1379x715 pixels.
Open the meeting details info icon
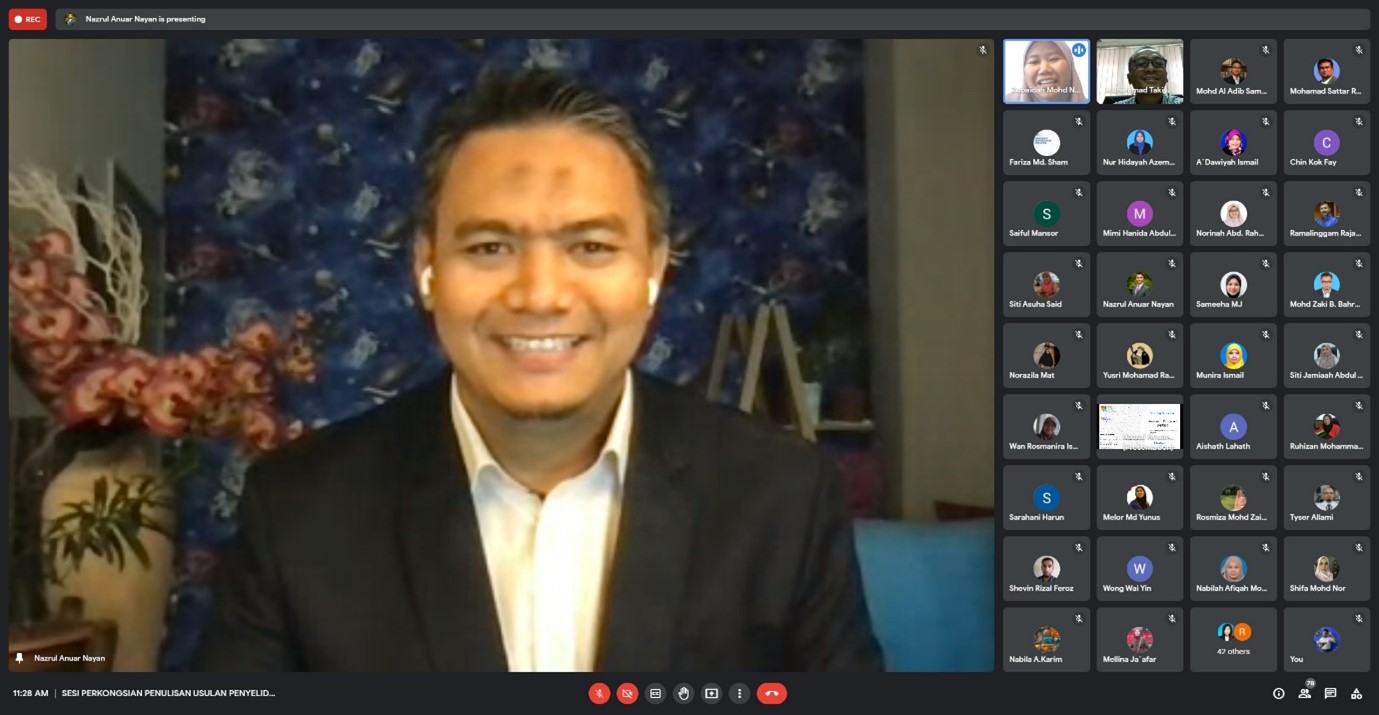pos(1278,693)
